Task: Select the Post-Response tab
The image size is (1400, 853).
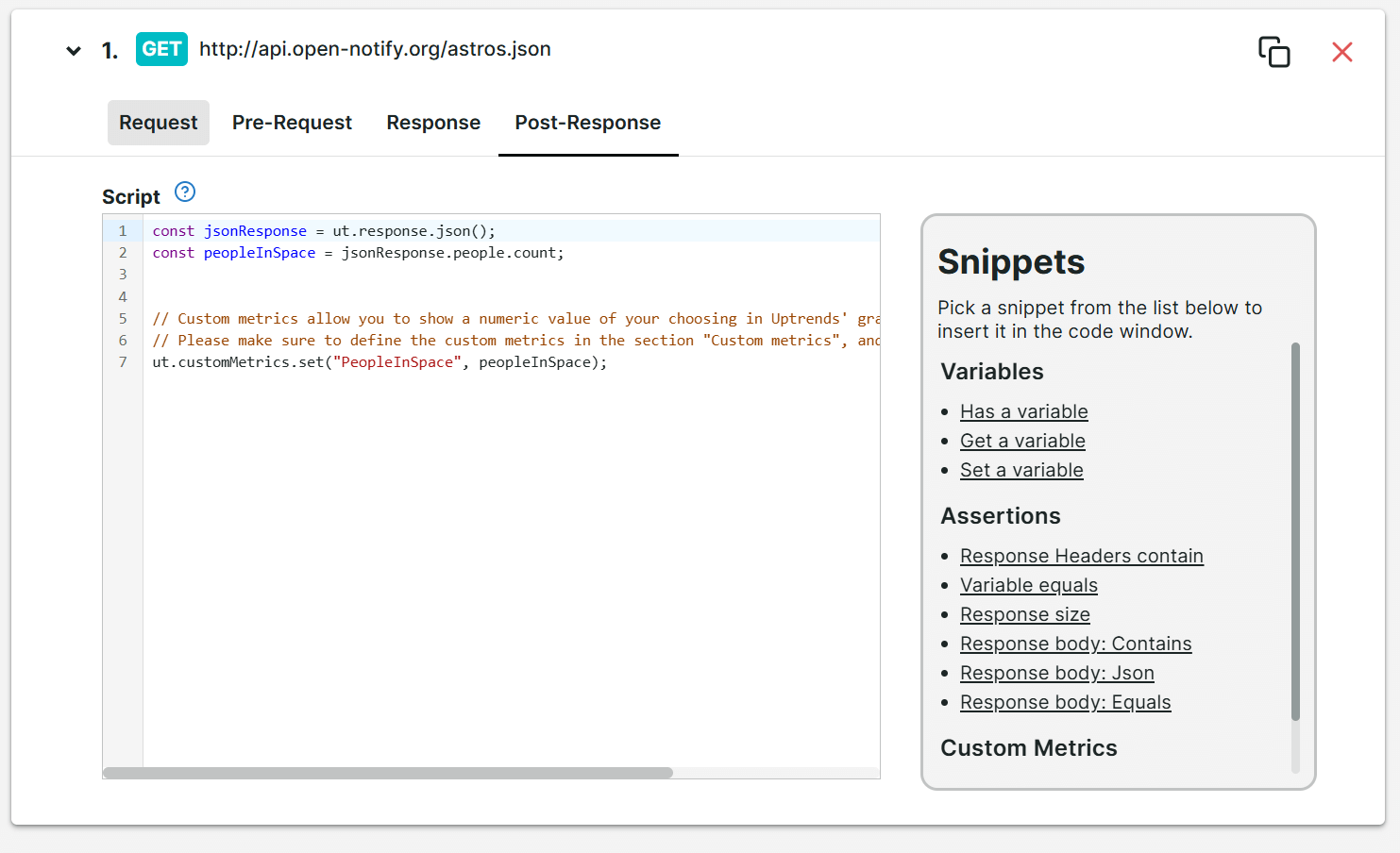Action: point(588,123)
